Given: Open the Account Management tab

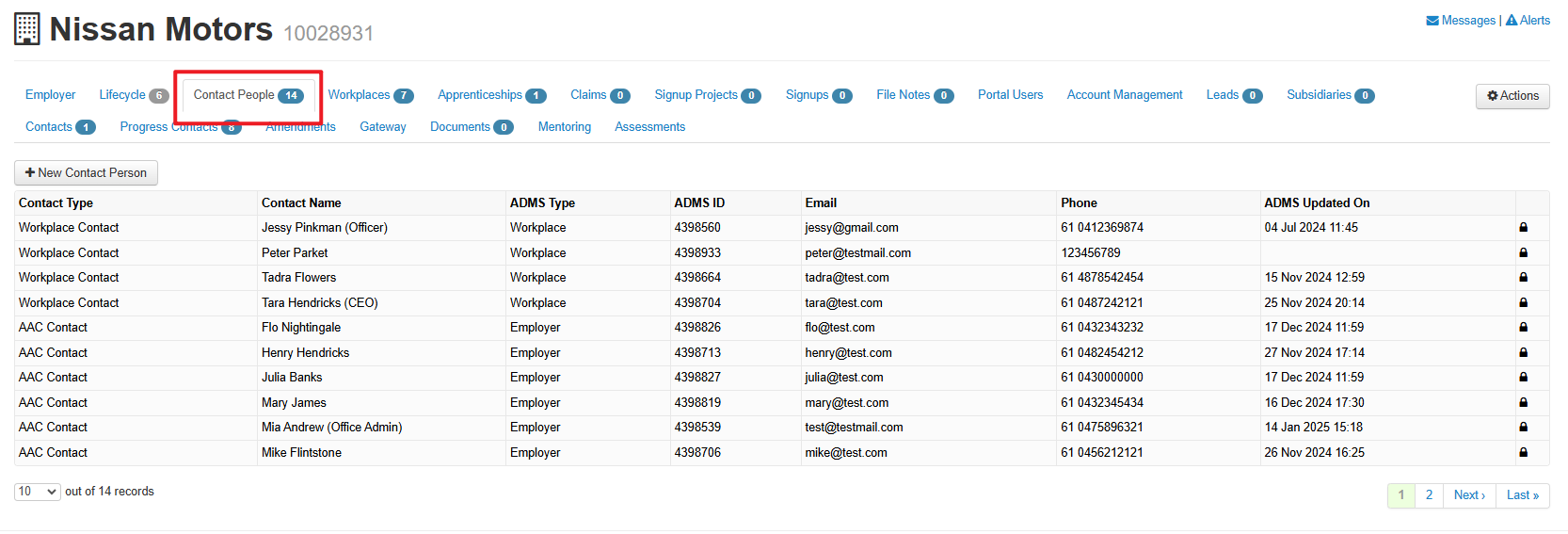Looking at the screenshot, I should (x=1125, y=95).
